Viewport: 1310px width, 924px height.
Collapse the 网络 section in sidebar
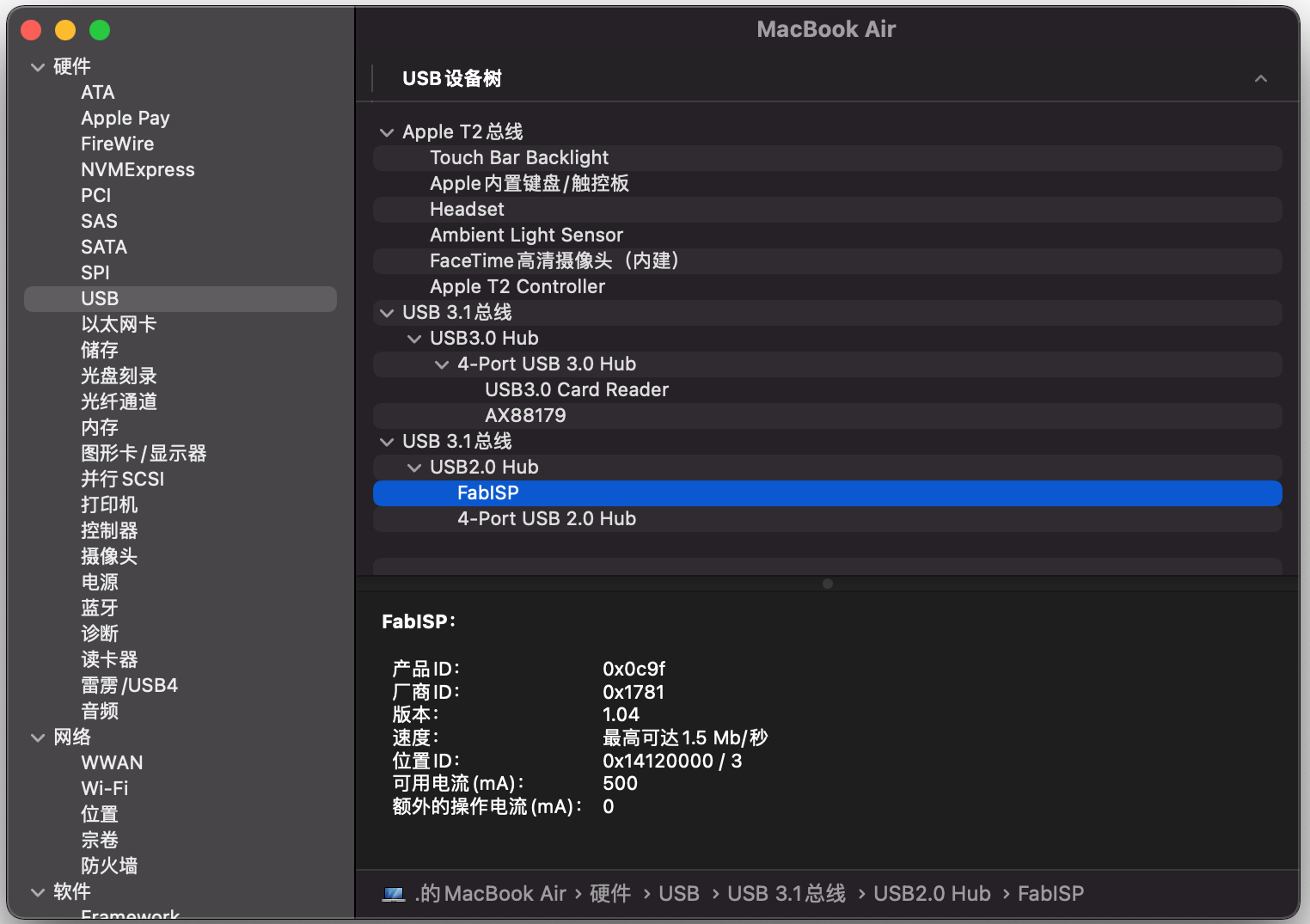(38, 737)
